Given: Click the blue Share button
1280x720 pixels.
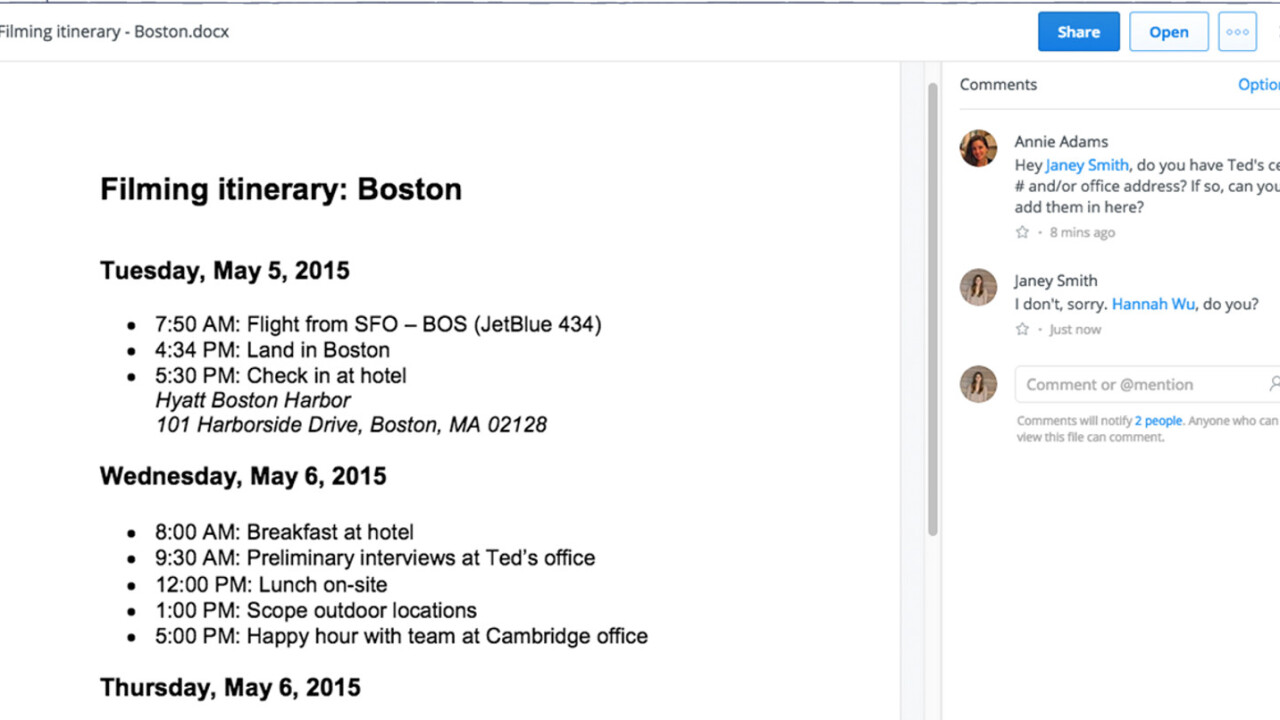Looking at the screenshot, I should point(1078,32).
